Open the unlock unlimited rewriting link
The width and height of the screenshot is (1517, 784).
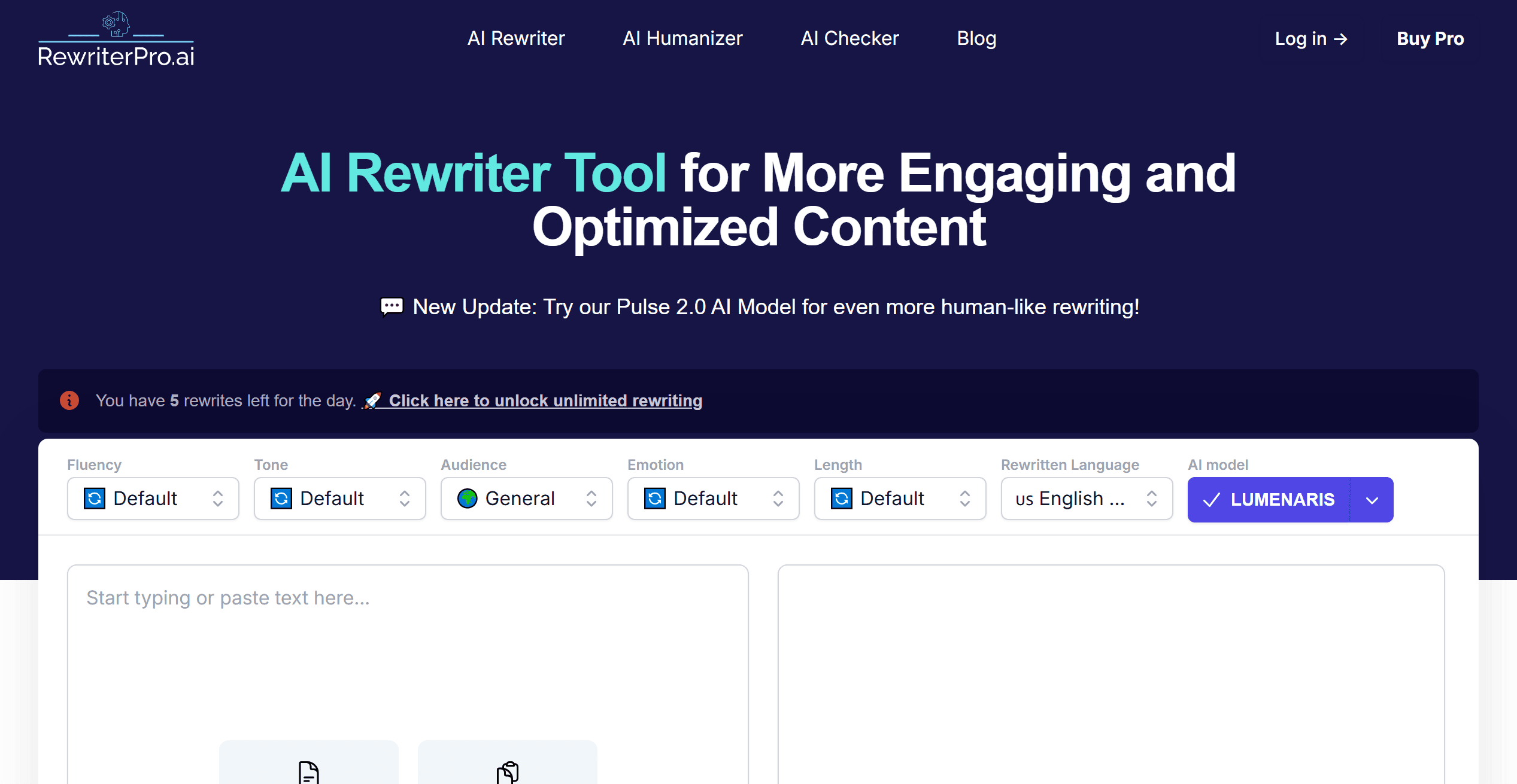pos(545,400)
